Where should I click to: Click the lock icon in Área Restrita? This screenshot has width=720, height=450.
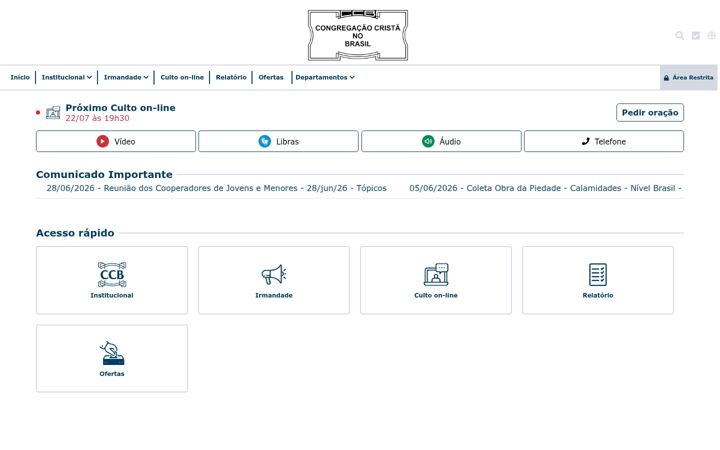point(666,78)
